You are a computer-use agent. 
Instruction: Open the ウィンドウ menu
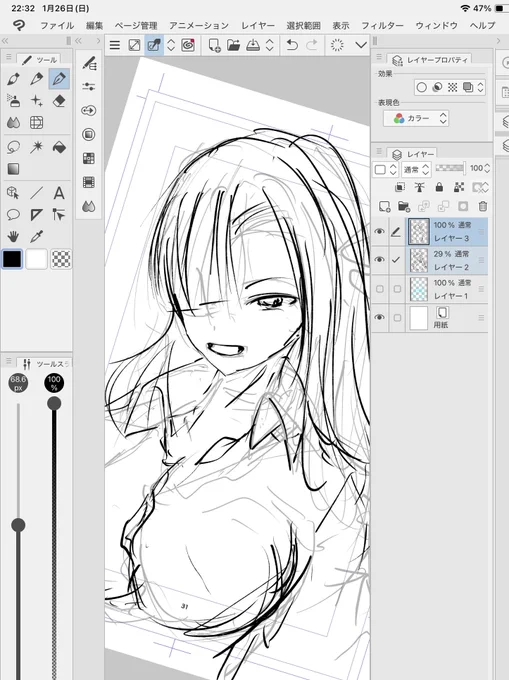coord(436,26)
